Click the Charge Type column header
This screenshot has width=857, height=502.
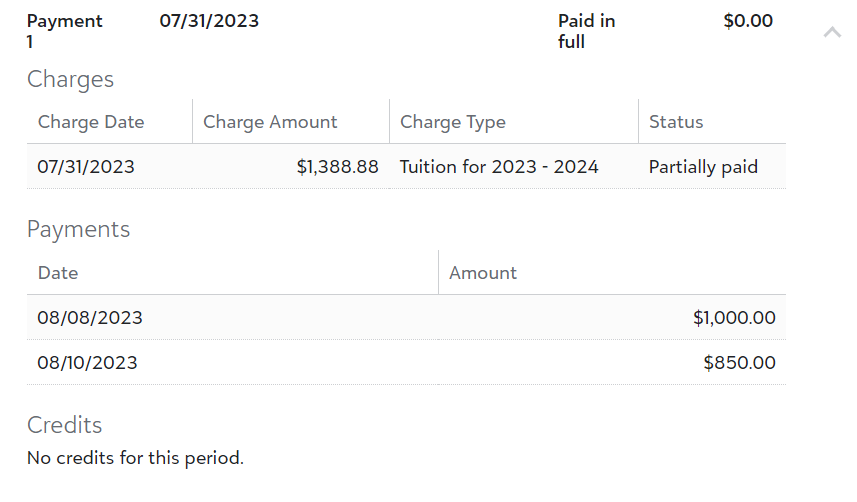pyautogui.click(x=452, y=122)
